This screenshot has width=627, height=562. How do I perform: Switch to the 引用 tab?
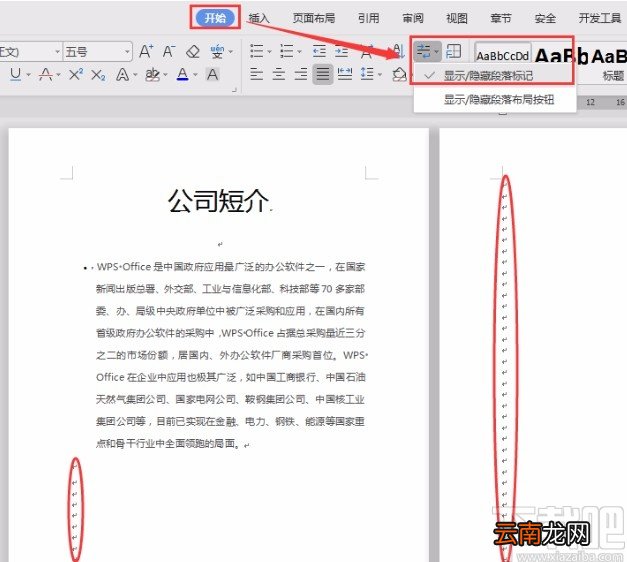point(368,18)
